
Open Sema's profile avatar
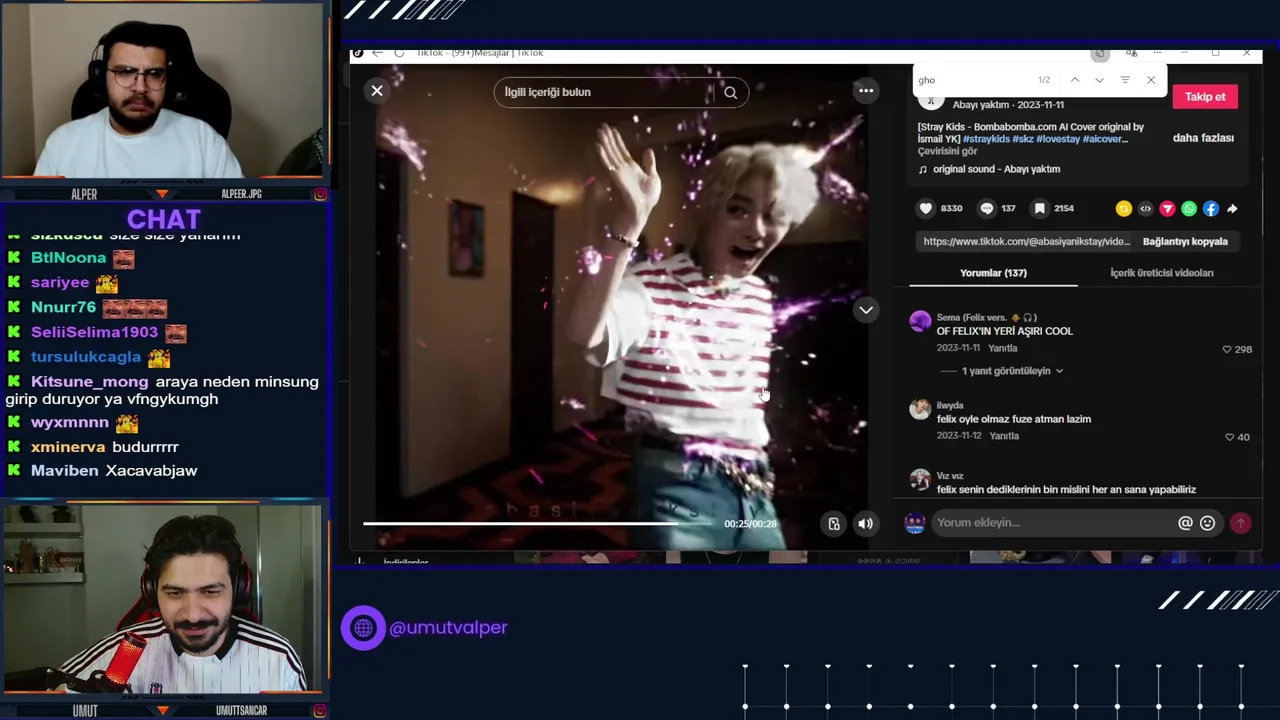(920, 321)
